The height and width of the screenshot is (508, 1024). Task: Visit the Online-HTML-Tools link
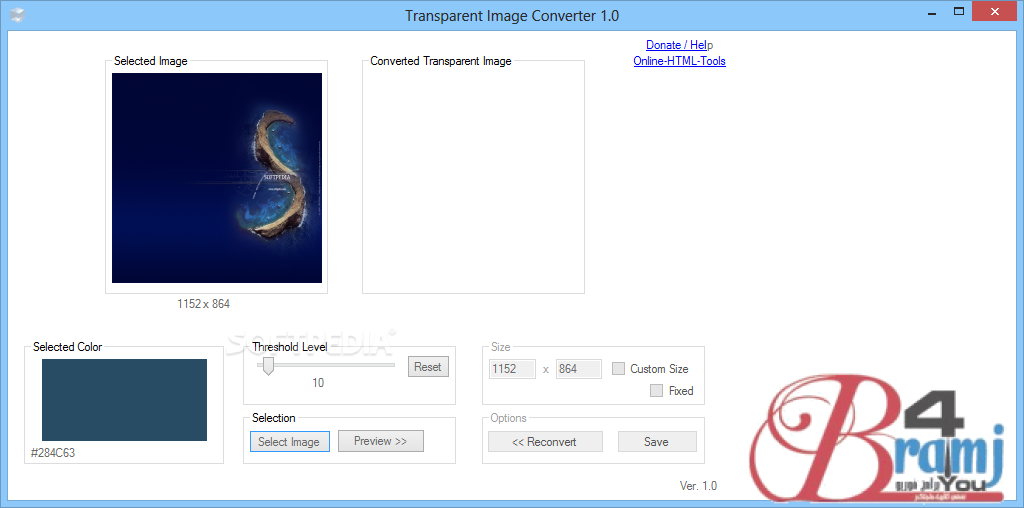[679, 61]
